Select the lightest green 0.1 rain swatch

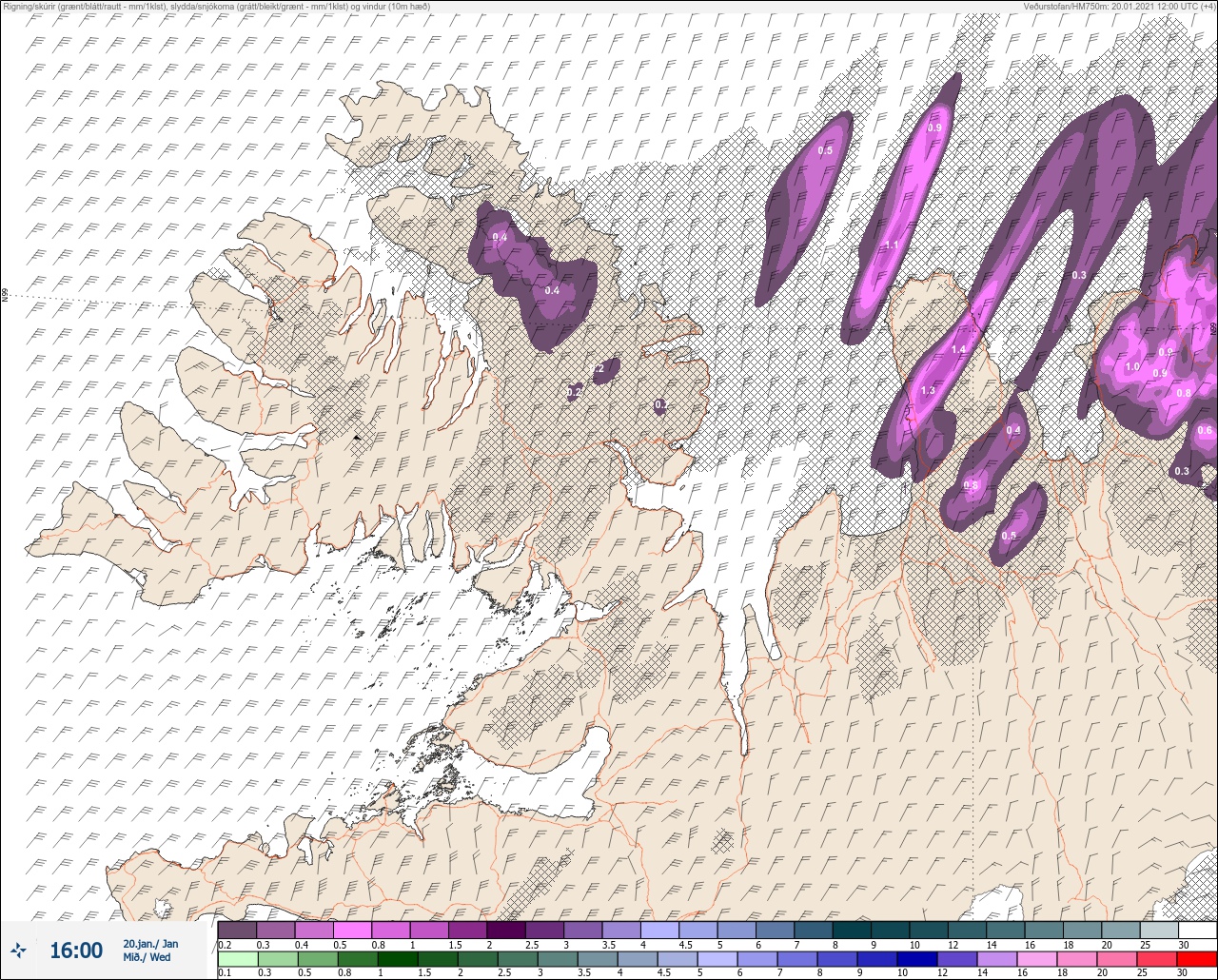coord(237,959)
